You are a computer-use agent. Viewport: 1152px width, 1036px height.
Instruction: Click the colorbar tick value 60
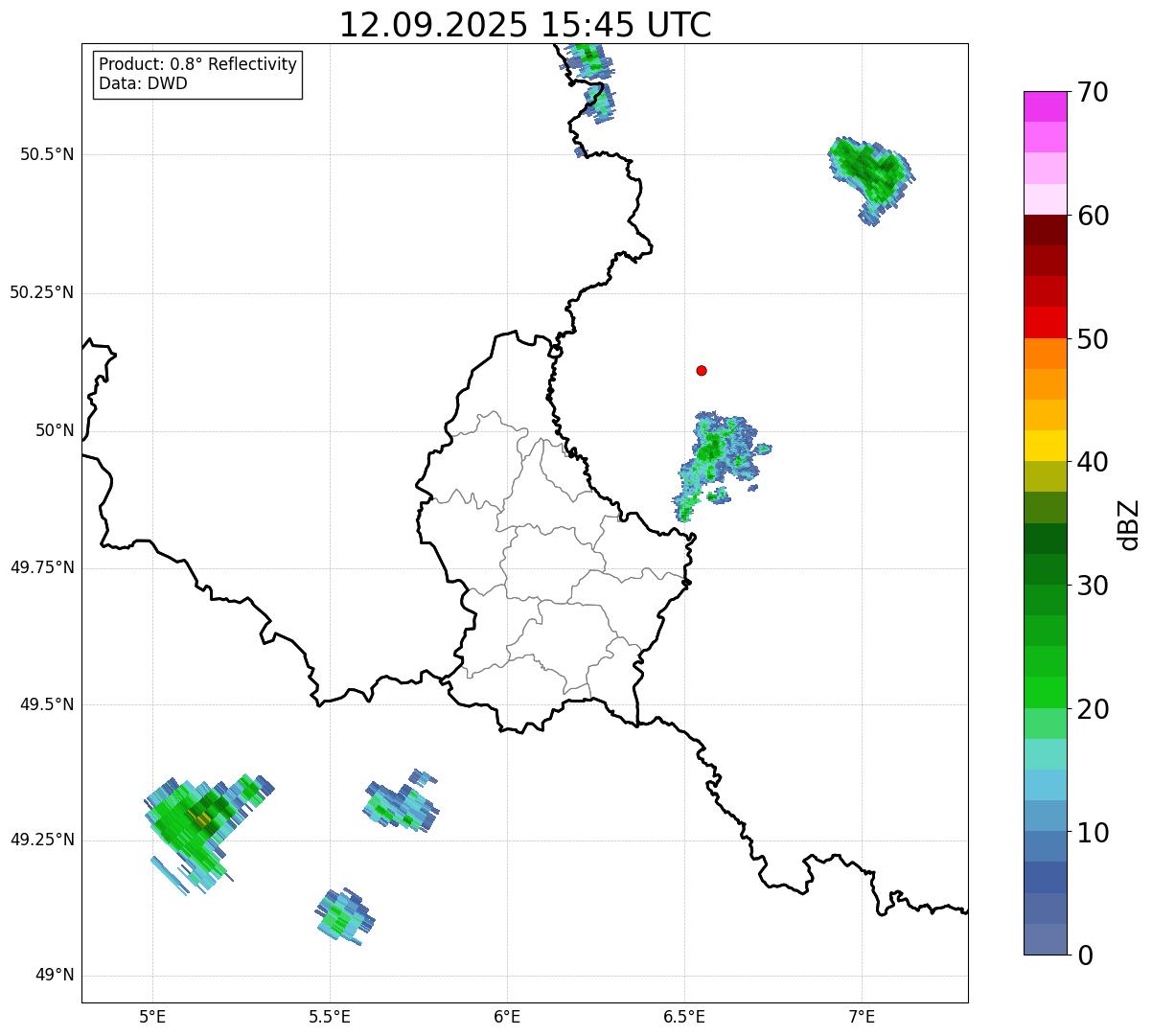click(1093, 216)
